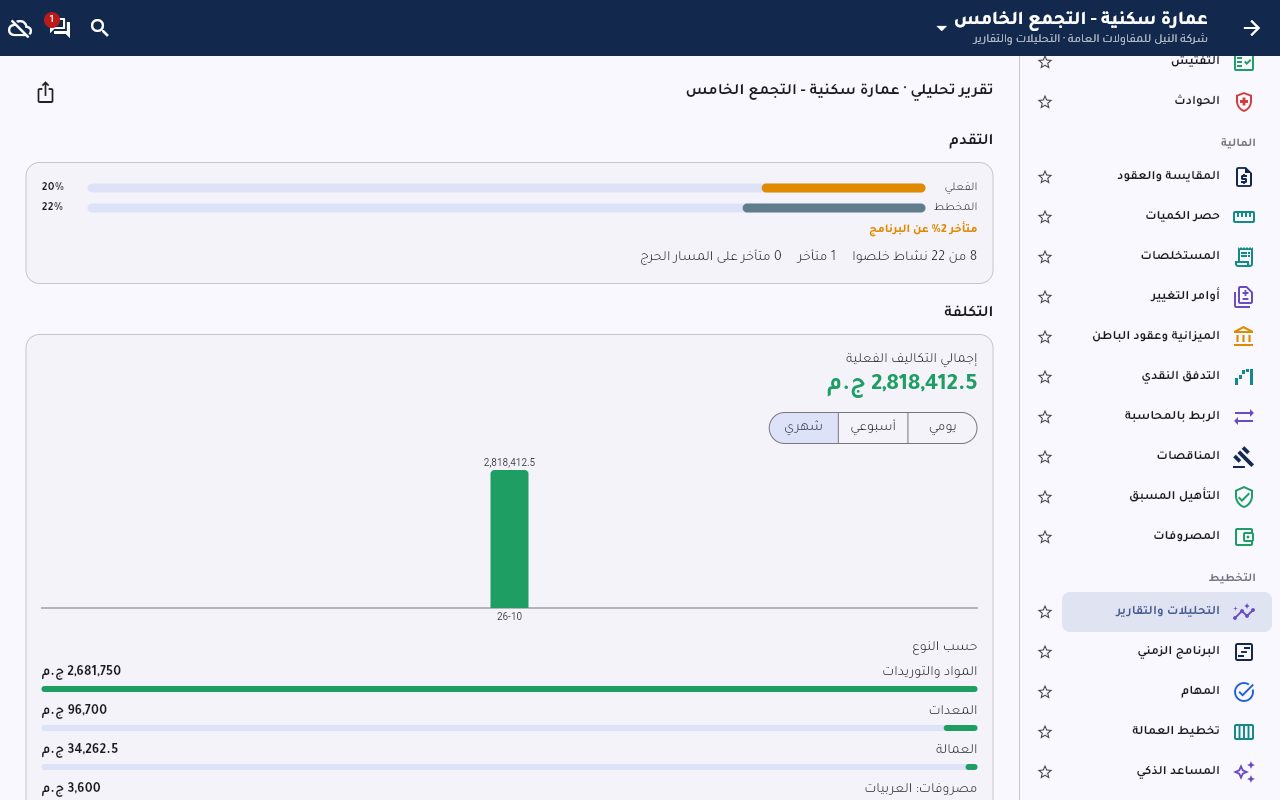Click the cloud offline sync icon

(20, 28)
